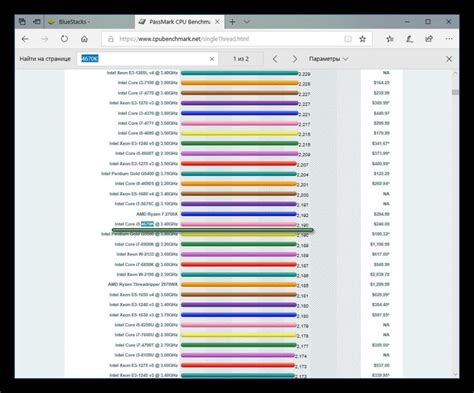The width and height of the screenshot is (474, 393).
Task: Close the find on page bar
Action: (449, 59)
